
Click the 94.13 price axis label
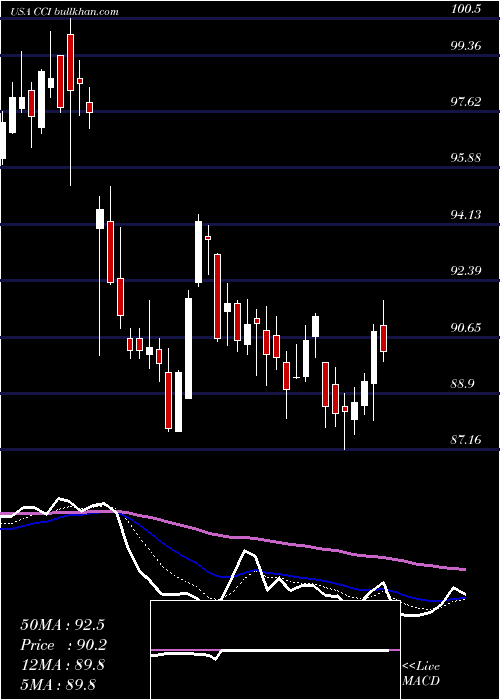point(466,215)
